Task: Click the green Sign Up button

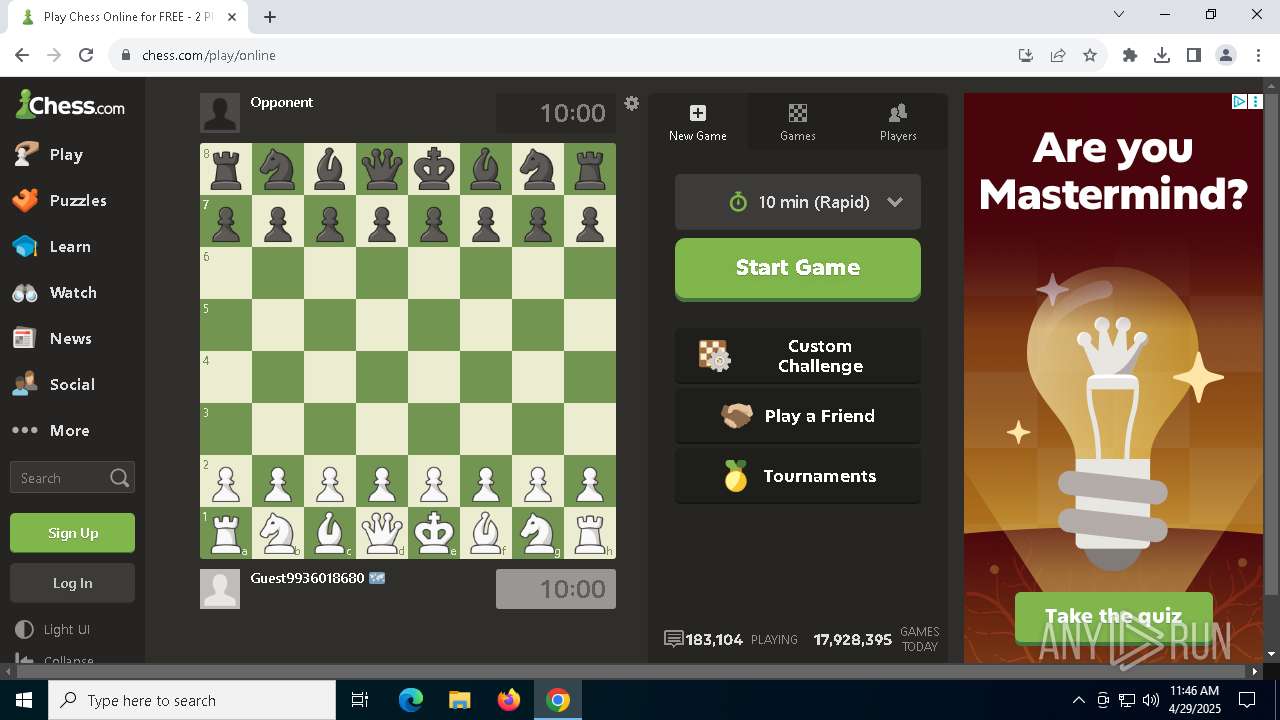Action: tap(72, 533)
